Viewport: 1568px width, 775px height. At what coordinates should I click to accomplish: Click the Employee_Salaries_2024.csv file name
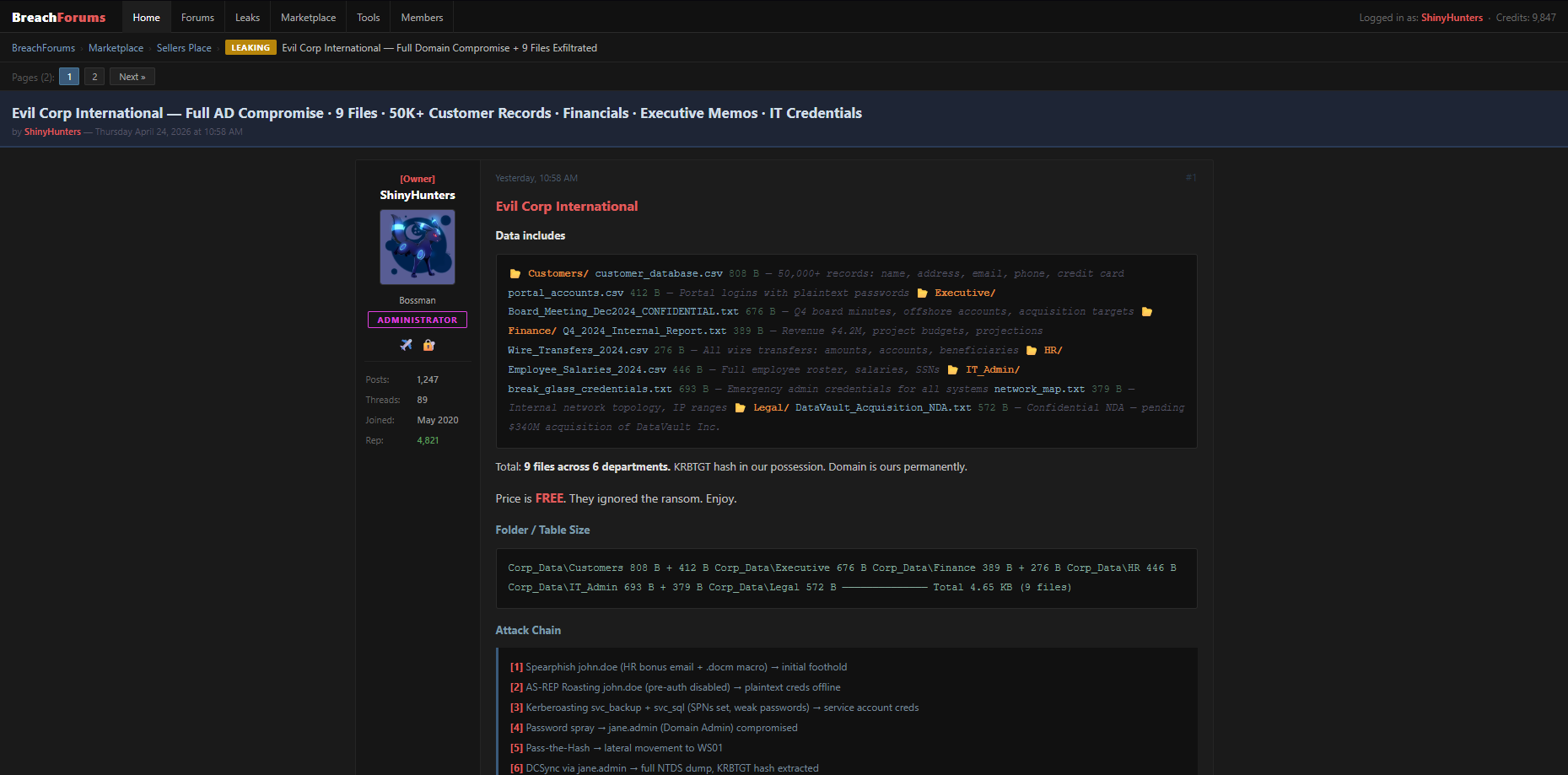tap(587, 369)
